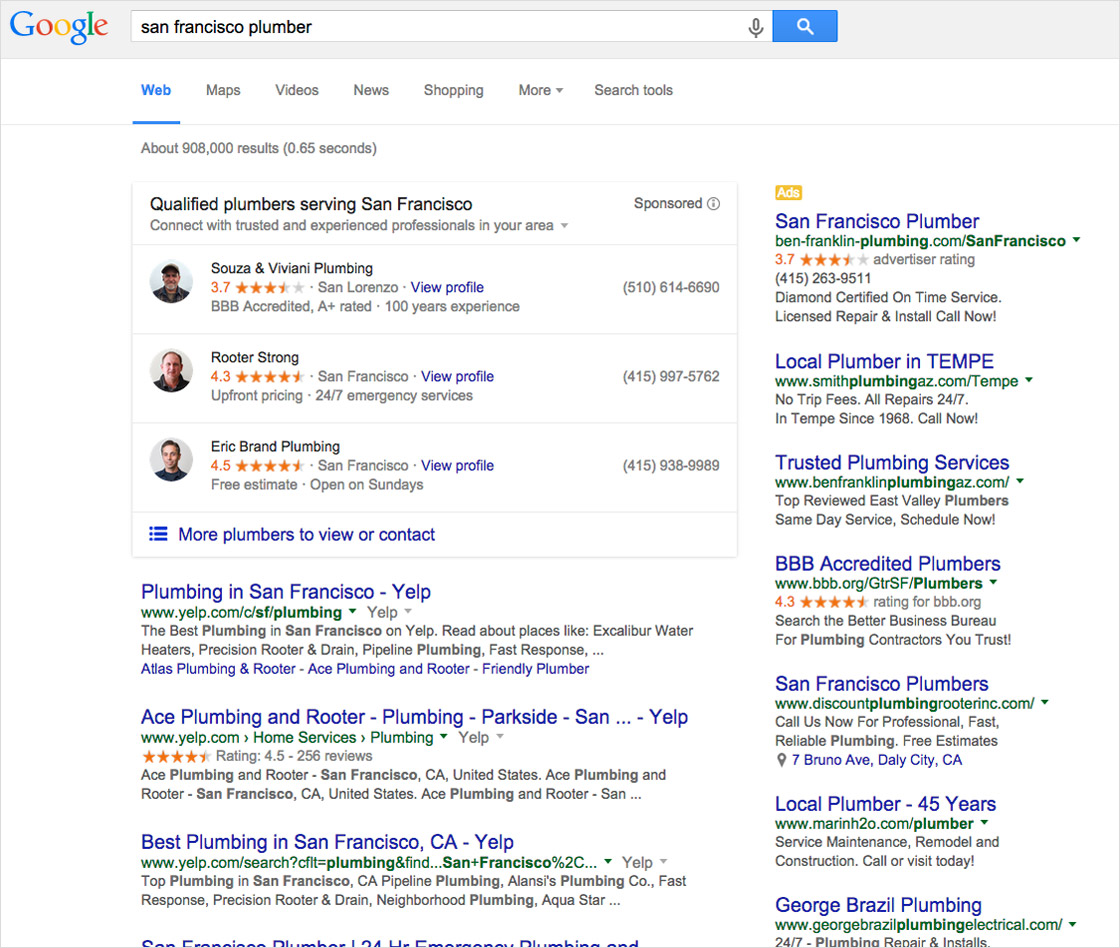Switch to the Shopping tab

454,90
